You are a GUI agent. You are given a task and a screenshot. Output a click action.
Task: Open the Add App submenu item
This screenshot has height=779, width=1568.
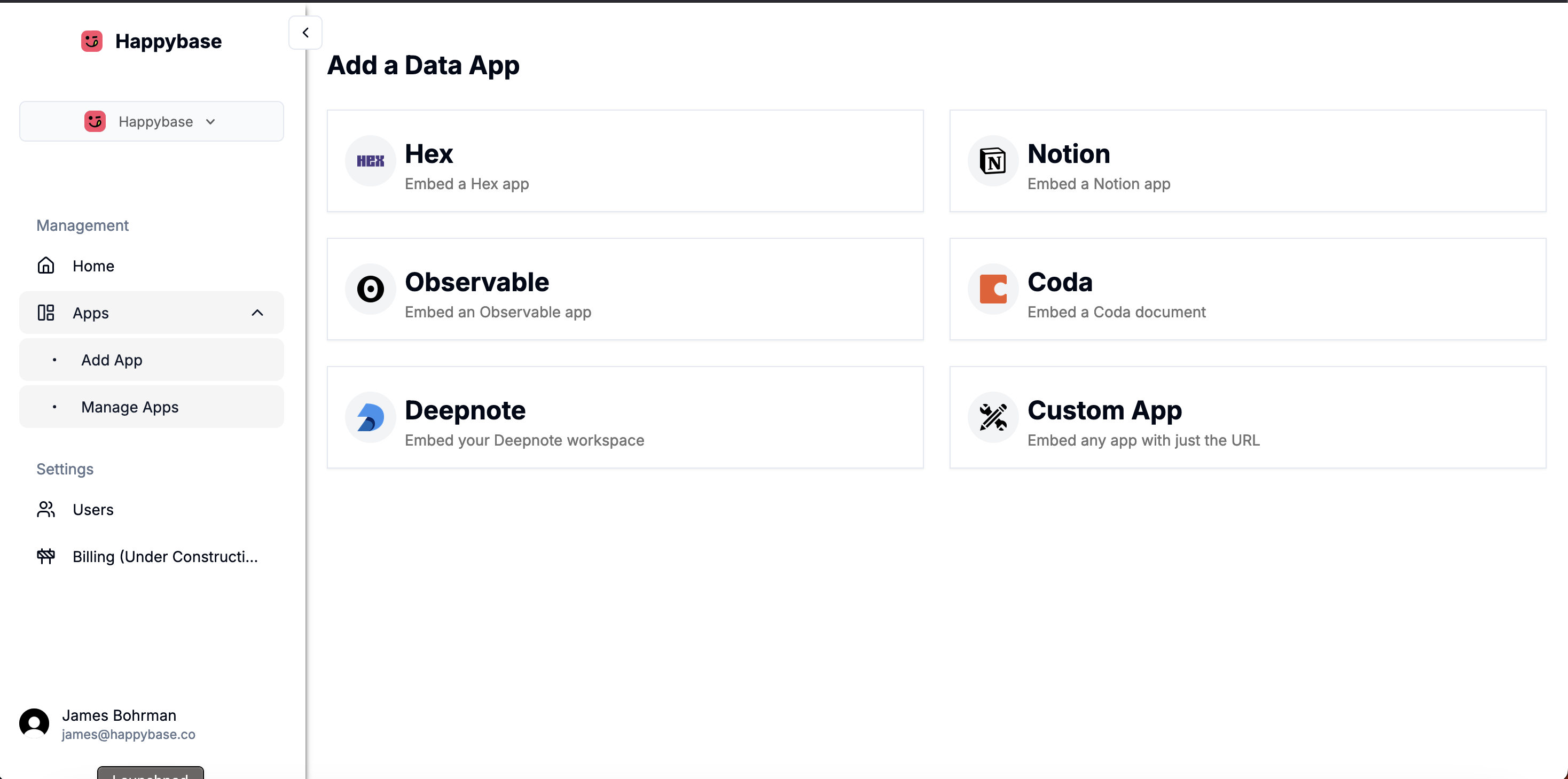tap(152, 360)
